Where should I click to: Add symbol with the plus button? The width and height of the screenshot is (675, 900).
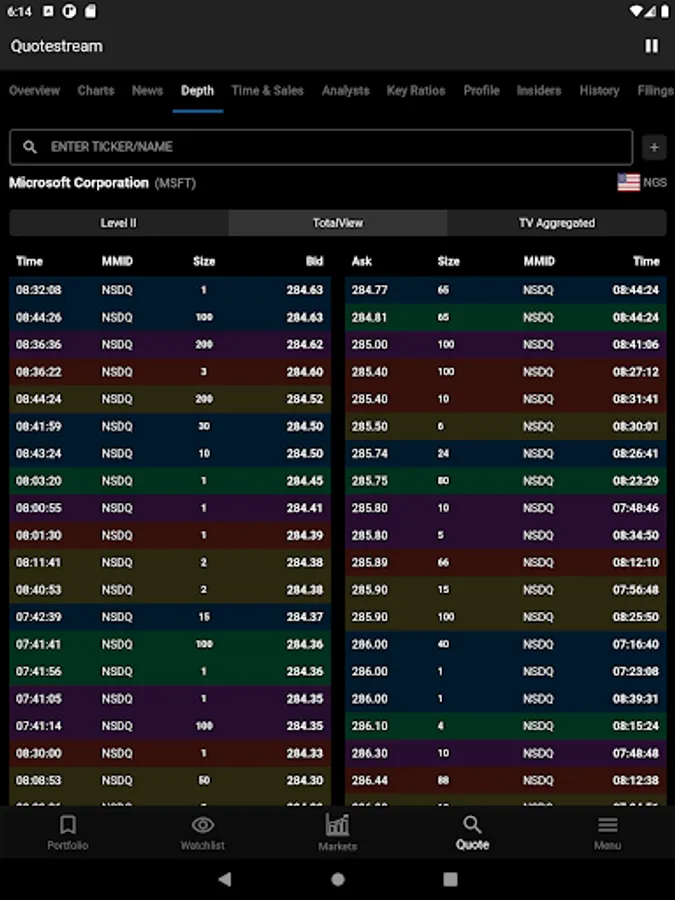click(654, 148)
